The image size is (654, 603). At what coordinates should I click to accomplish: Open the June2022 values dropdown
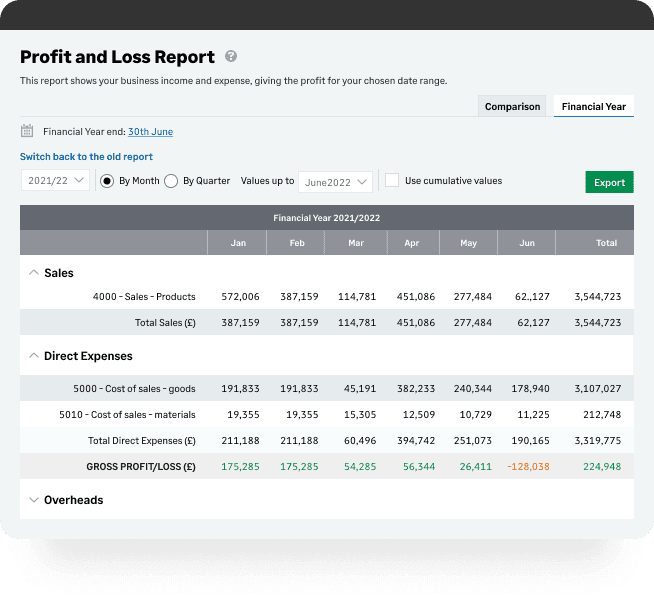pyautogui.click(x=335, y=182)
